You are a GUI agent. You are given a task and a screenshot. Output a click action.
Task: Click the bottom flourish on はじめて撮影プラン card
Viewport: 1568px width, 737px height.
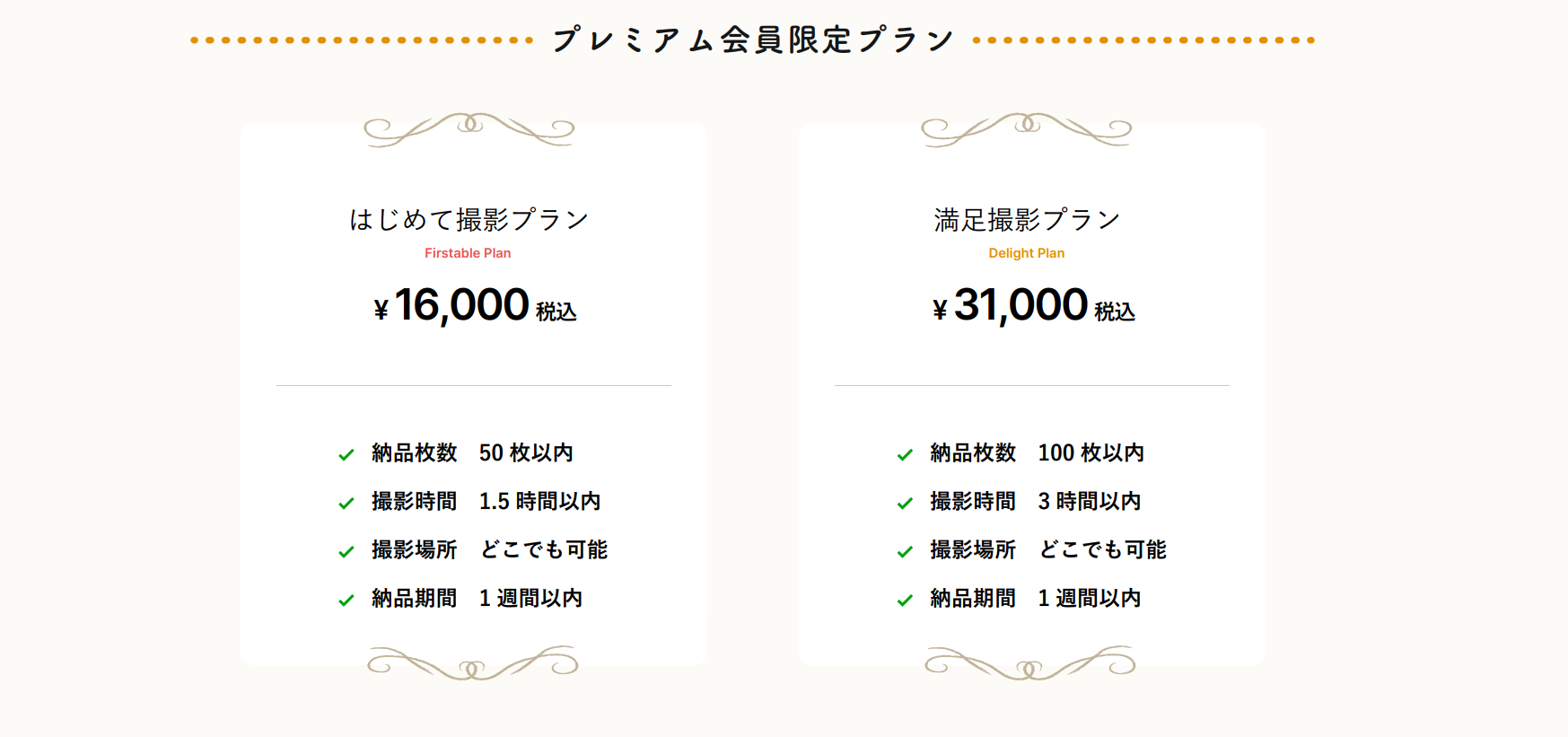point(472,663)
